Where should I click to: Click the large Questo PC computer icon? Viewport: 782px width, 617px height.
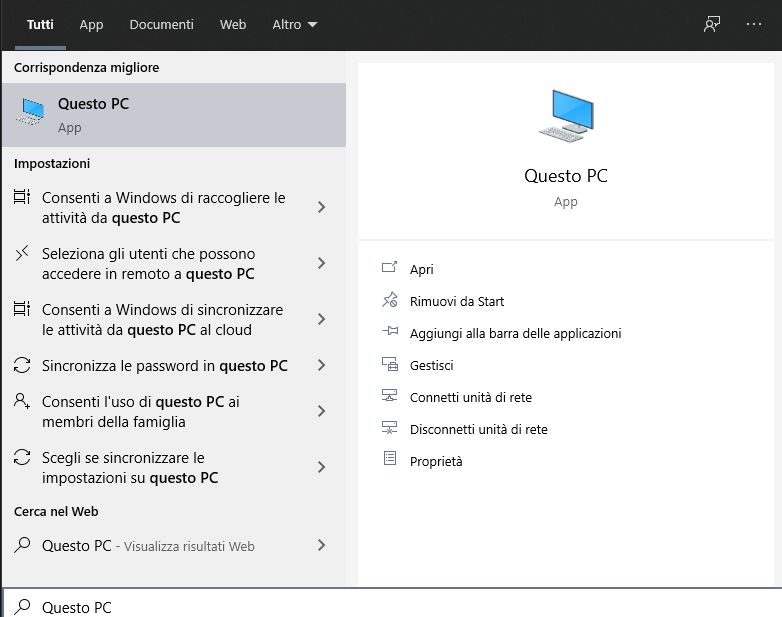point(566,115)
